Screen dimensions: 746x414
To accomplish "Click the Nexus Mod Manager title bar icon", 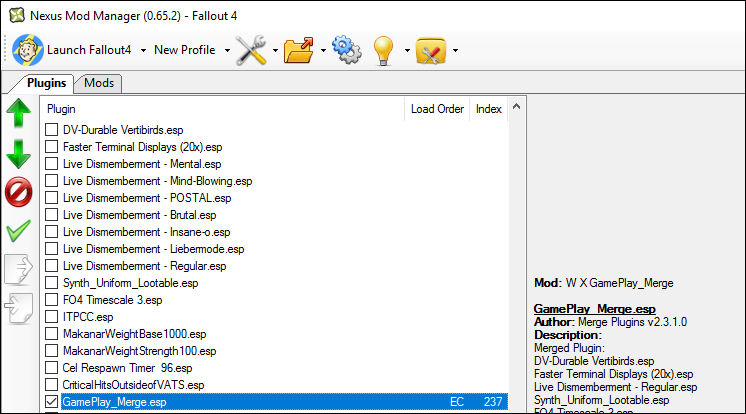I will (x=17, y=15).
